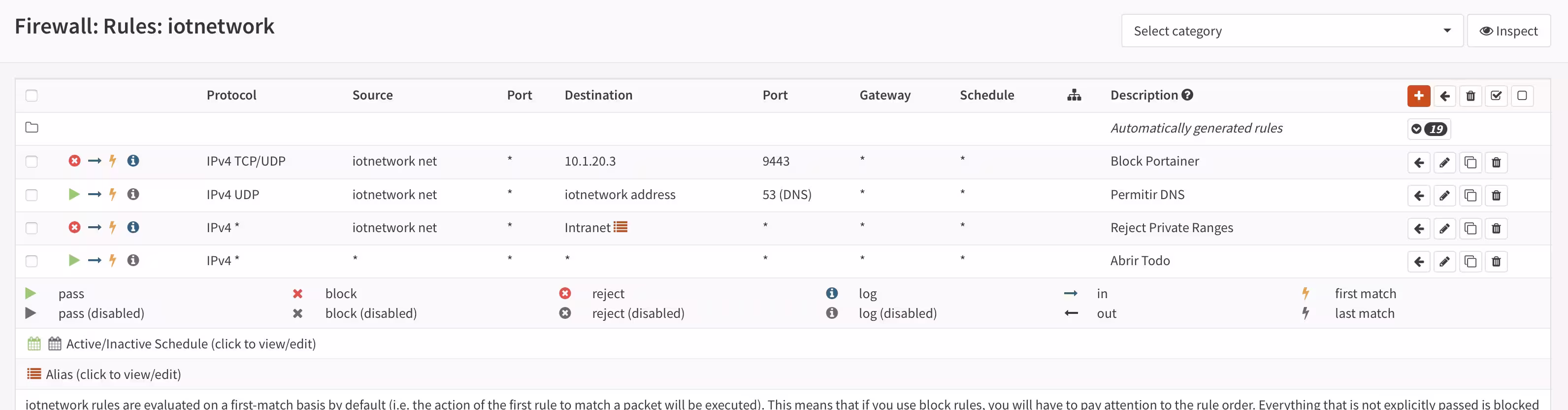Delete the Abrir Todo rule

(1496, 262)
